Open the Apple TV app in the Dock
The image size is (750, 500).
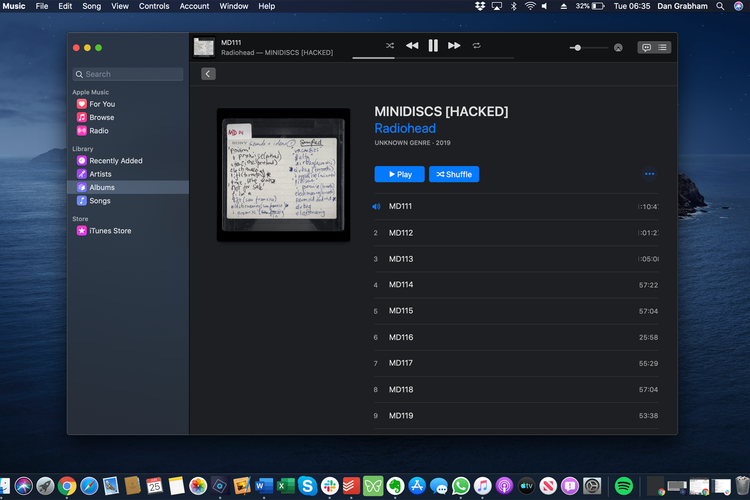tap(526, 486)
